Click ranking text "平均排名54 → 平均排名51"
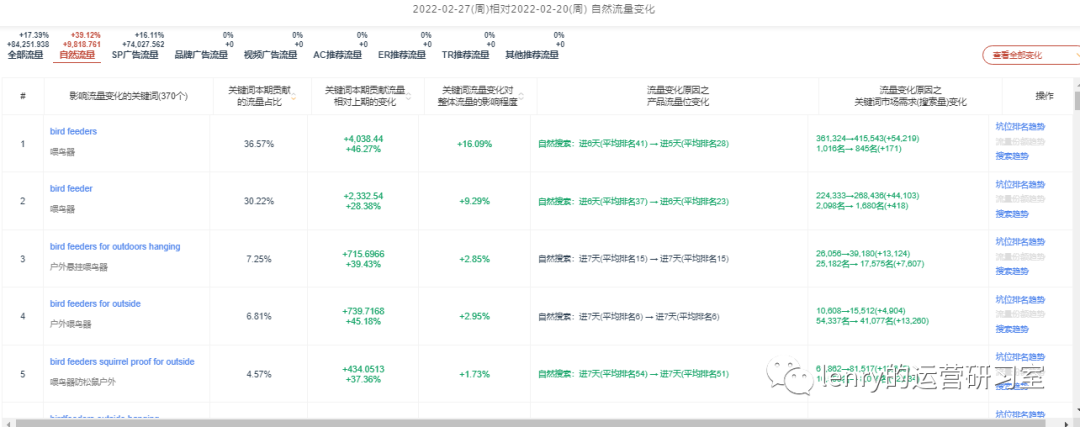Screen dimensions: 1080x427 (632, 375)
